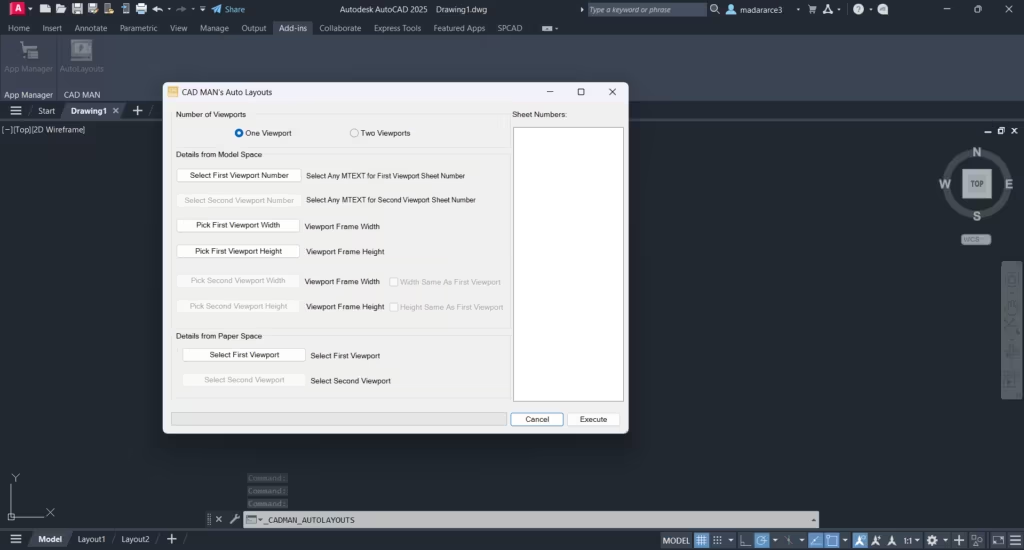1024x550 pixels.
Task: Click the Plot printer icon
Action: [x=141, y=9]
